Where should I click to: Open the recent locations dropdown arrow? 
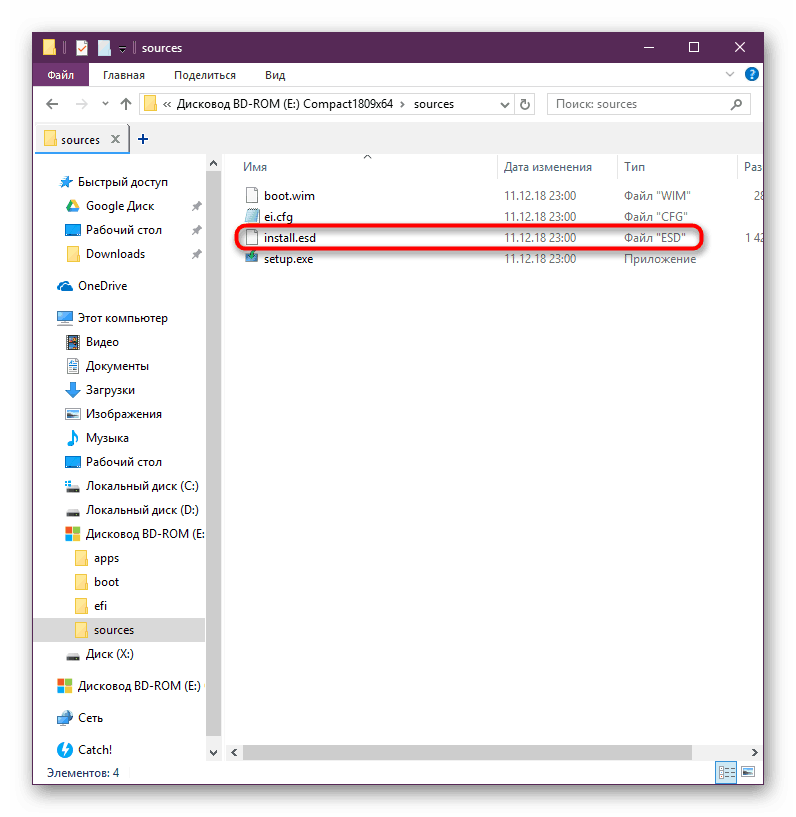[x=105, y=104]
